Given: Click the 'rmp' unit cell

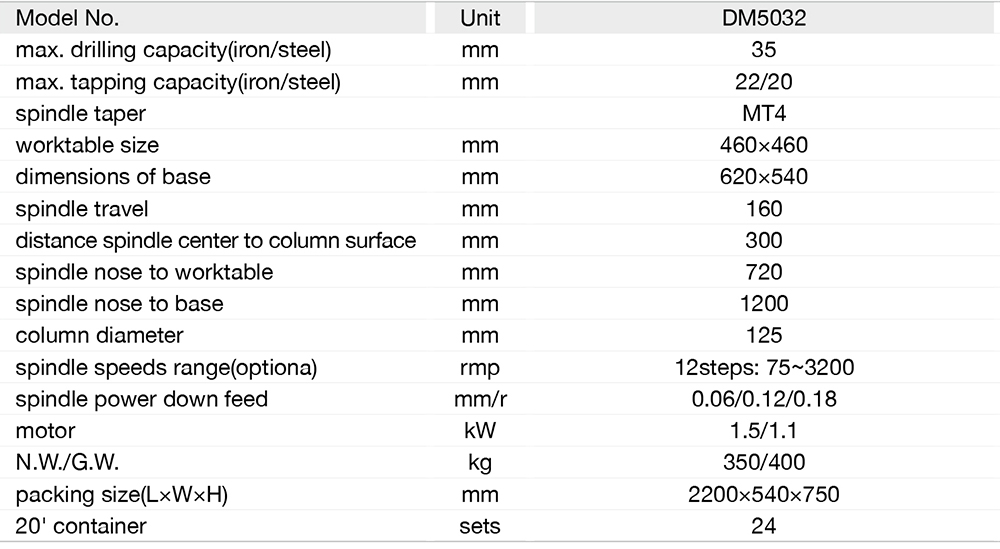Looking at the screenshot, I should tap(480, 367).
